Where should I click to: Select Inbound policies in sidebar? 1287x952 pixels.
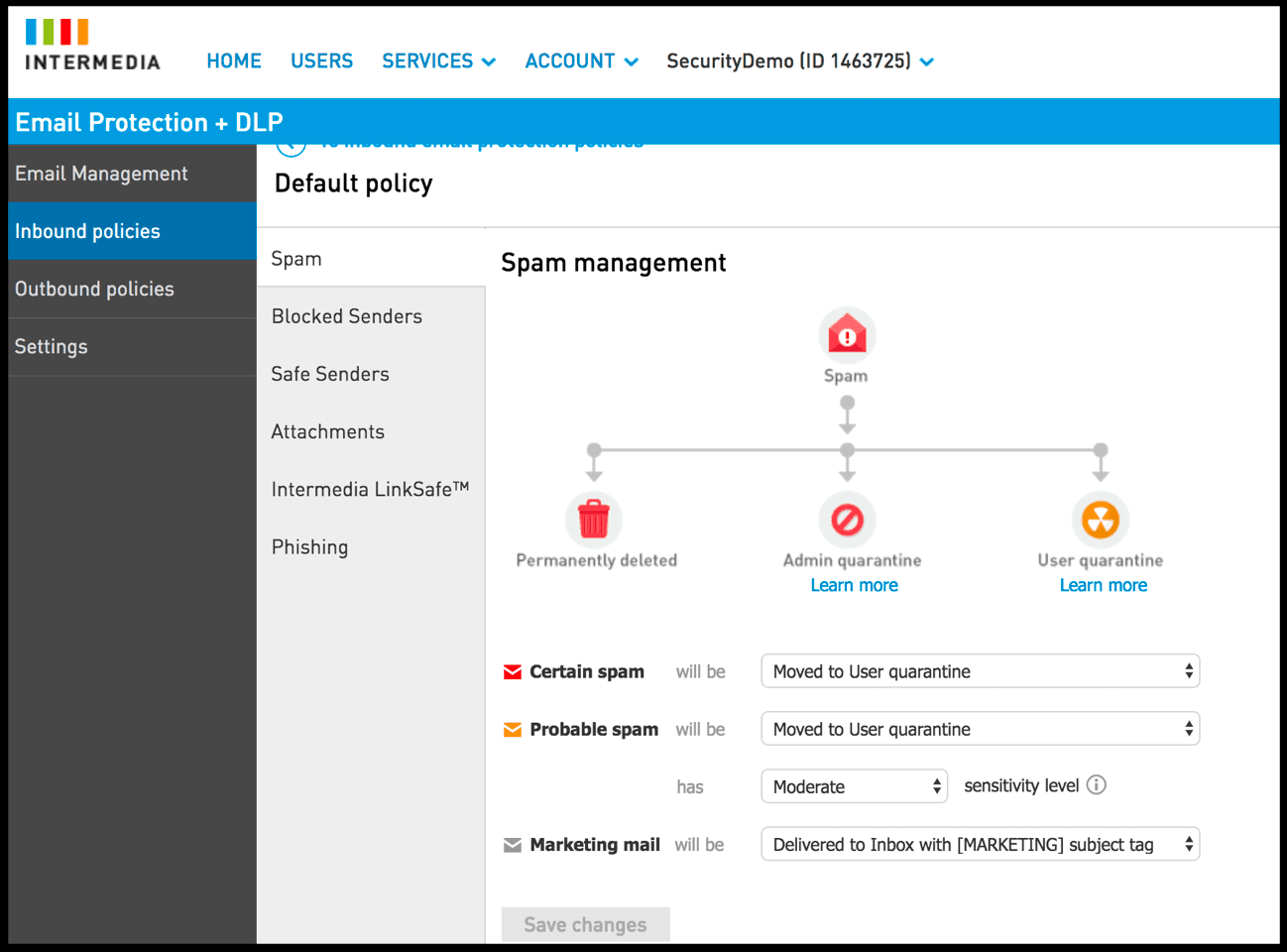pyautogui.click(x=132, y=231)
